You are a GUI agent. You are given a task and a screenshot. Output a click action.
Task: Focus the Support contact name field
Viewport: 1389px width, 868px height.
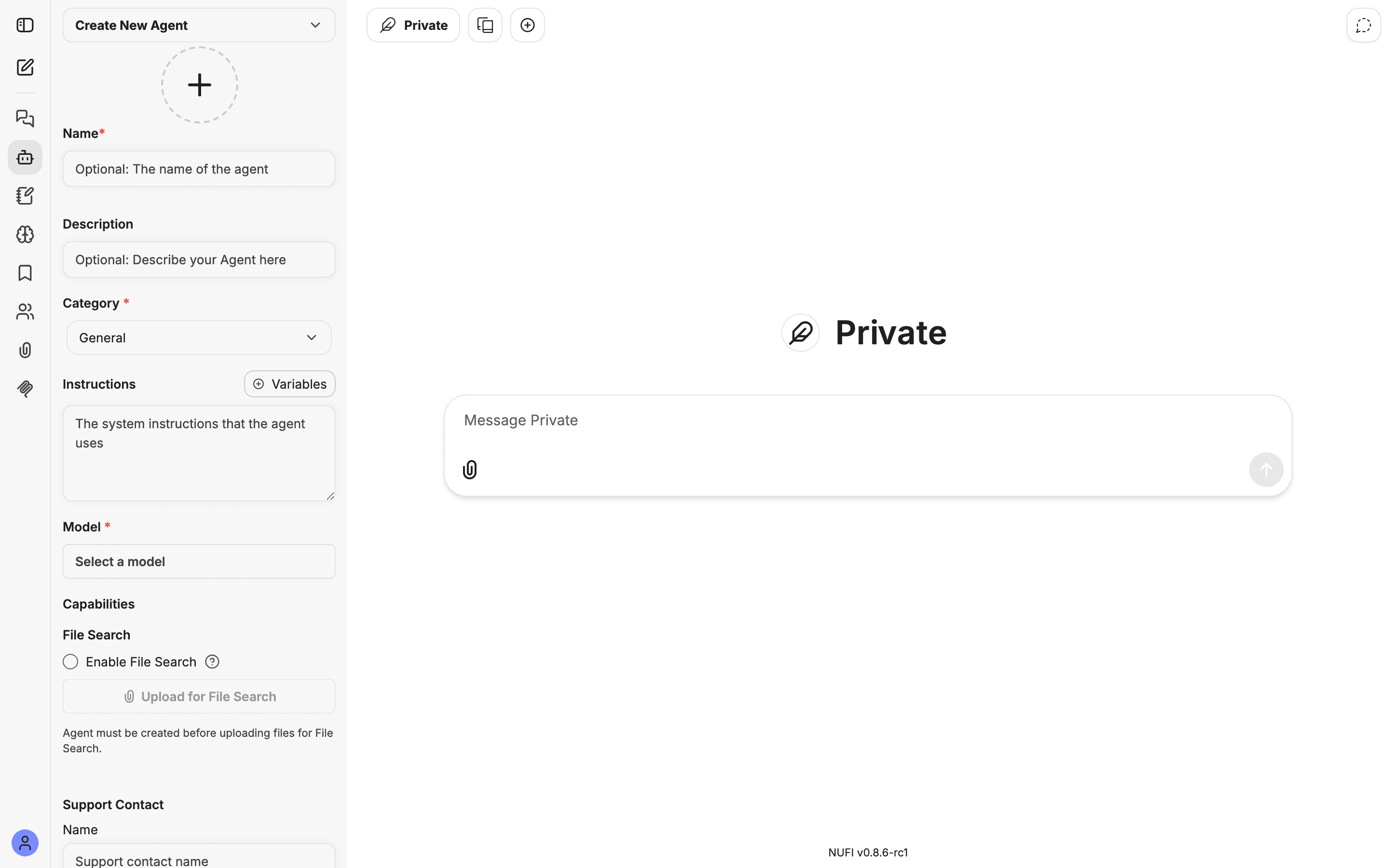coord(199,856)
